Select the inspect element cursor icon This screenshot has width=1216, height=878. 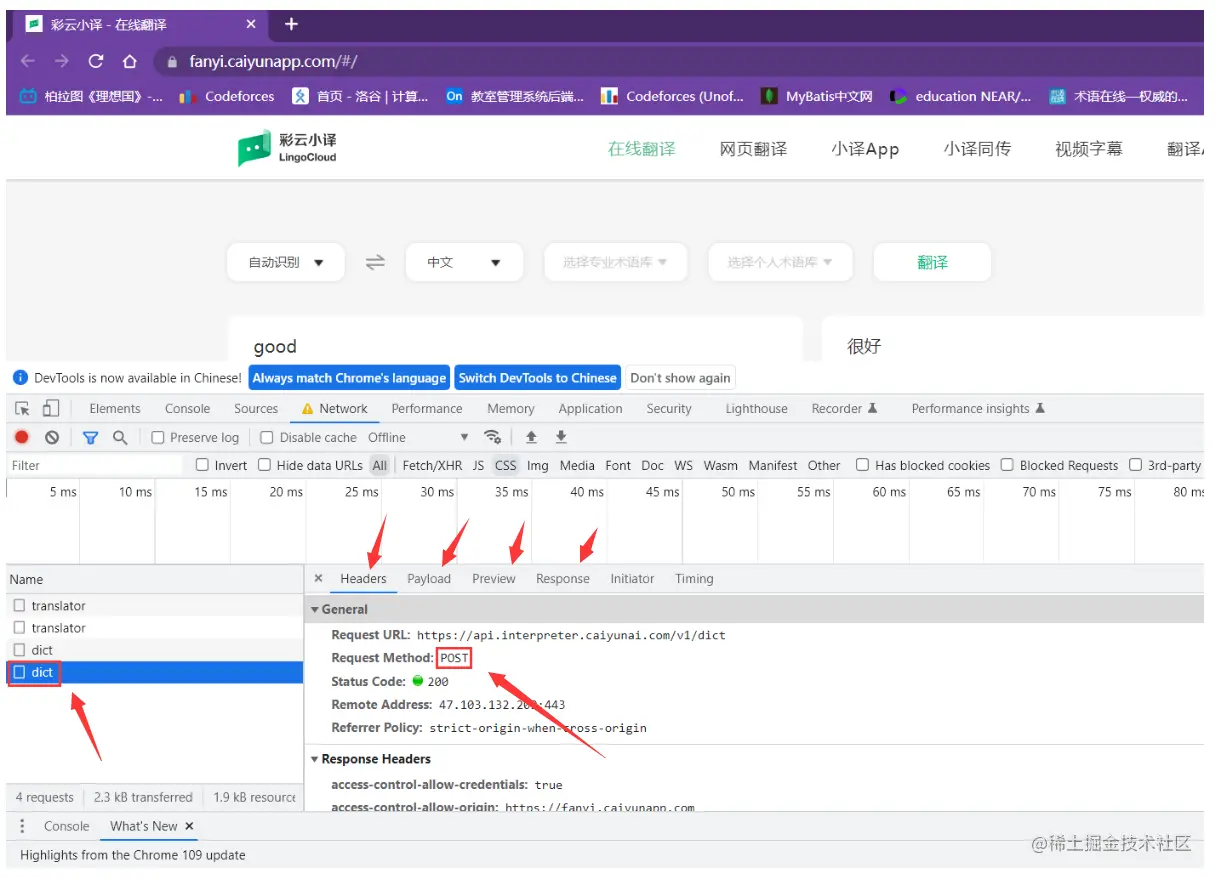pos(22,408)
